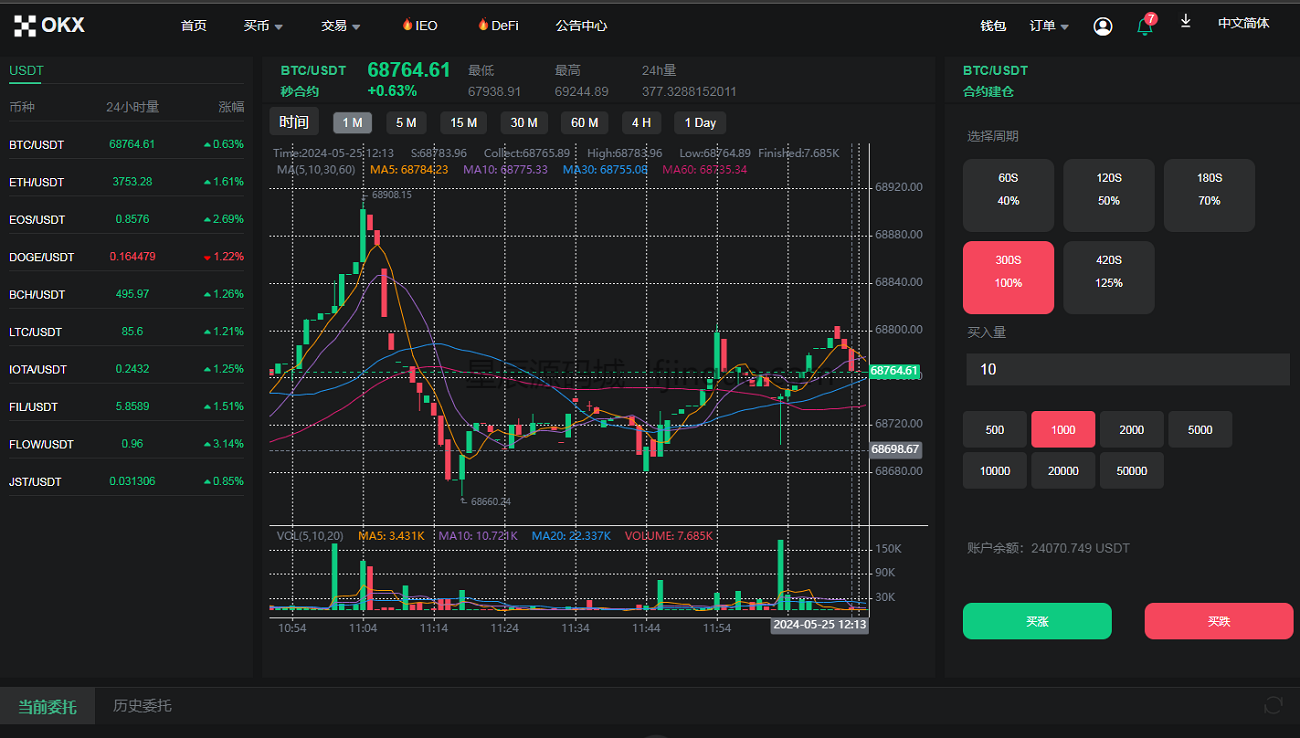The width and height of the screenshot is (1300, 738).
Task: Switch chart to 15 M interval
Action: coord(463,123)
